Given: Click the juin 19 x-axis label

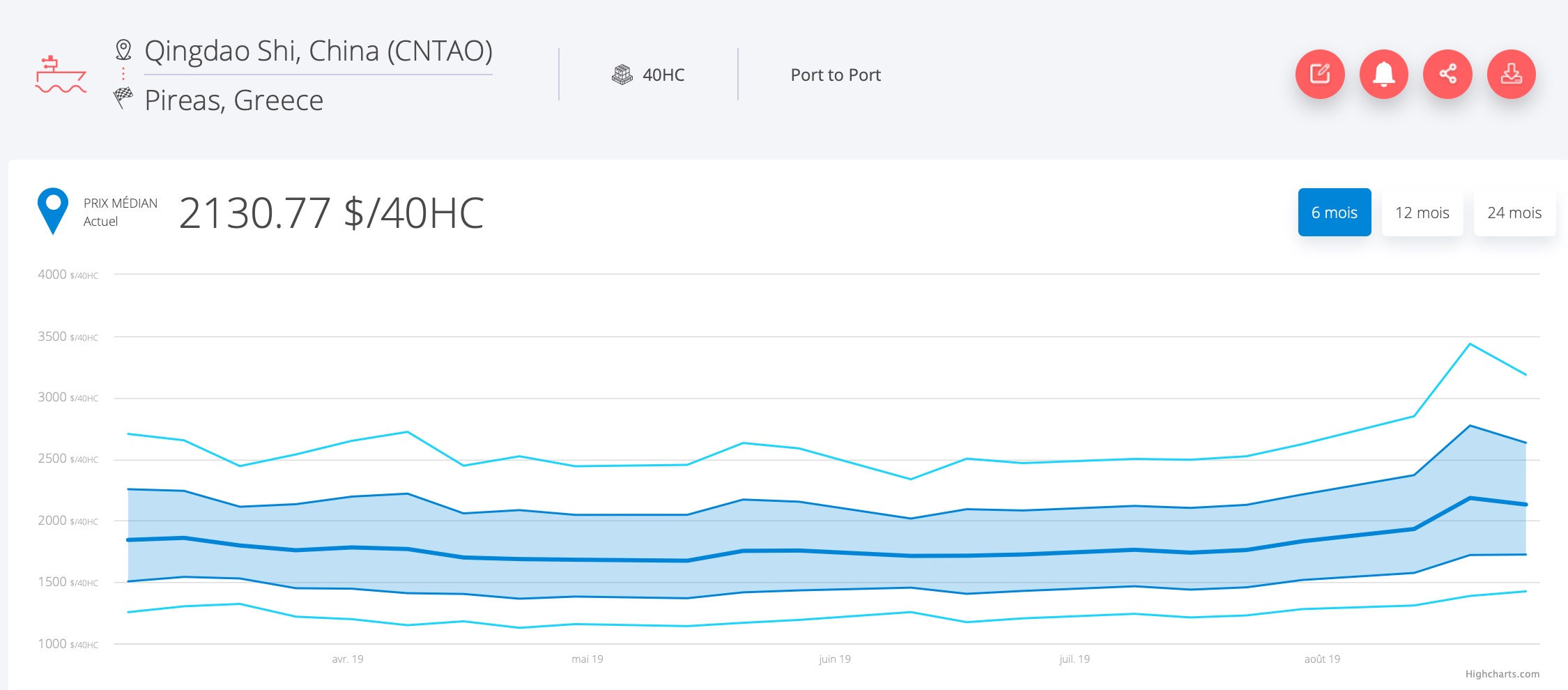Looking at the screenshot, I should tap(835, 659).
